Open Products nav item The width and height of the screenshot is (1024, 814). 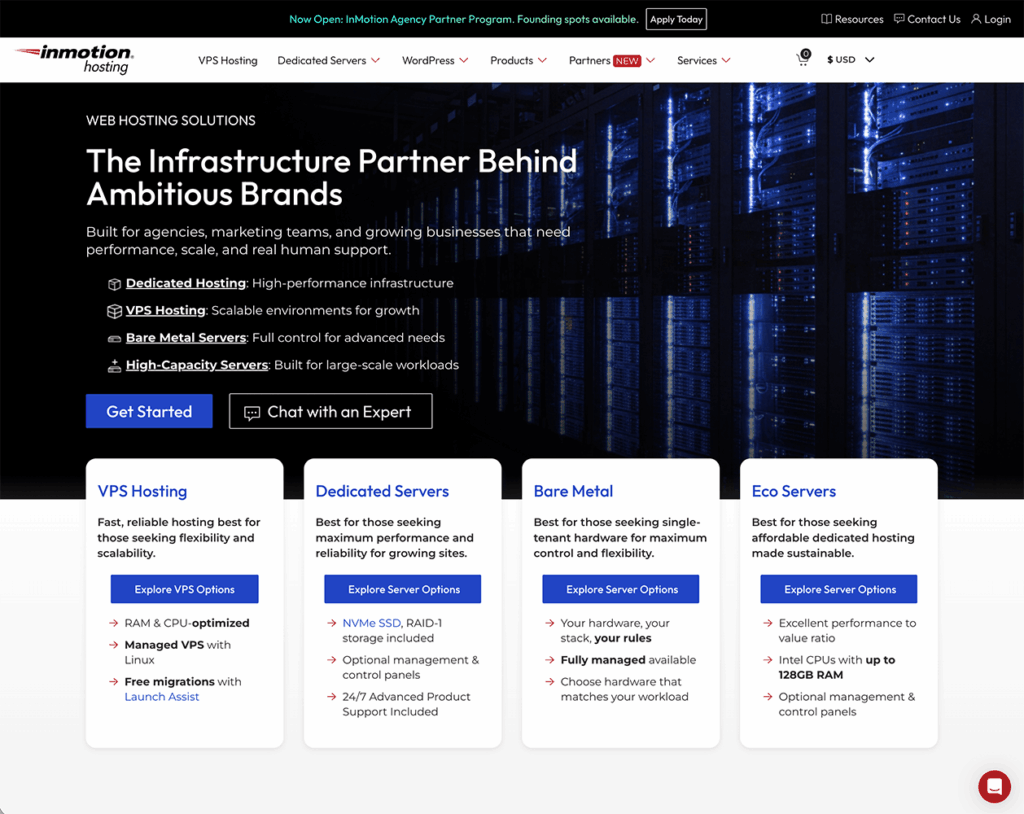pyautogui.click(x=511, y=60)
